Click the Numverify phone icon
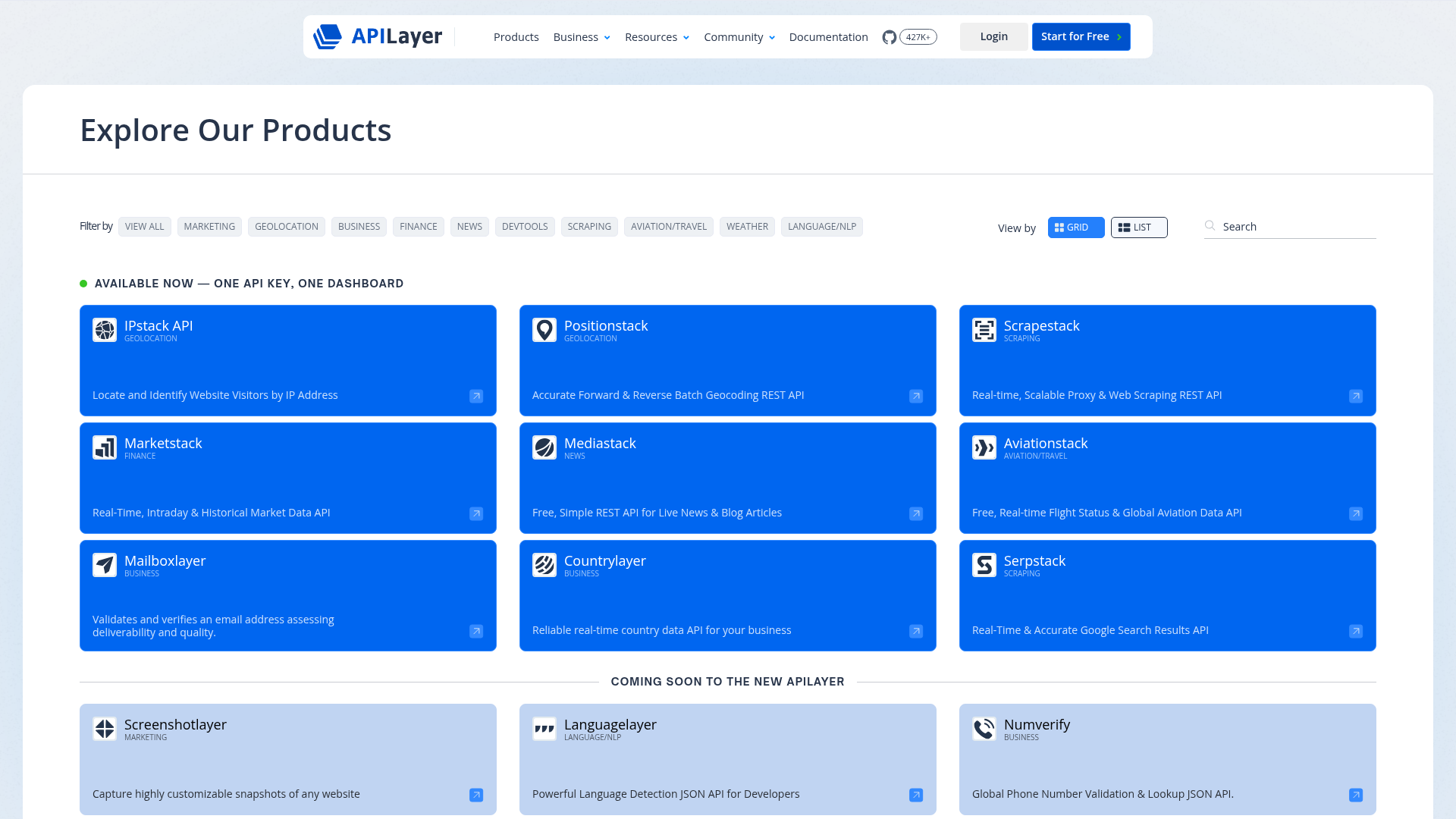Screen dimensions: 1456x819 tap(984, 729)
